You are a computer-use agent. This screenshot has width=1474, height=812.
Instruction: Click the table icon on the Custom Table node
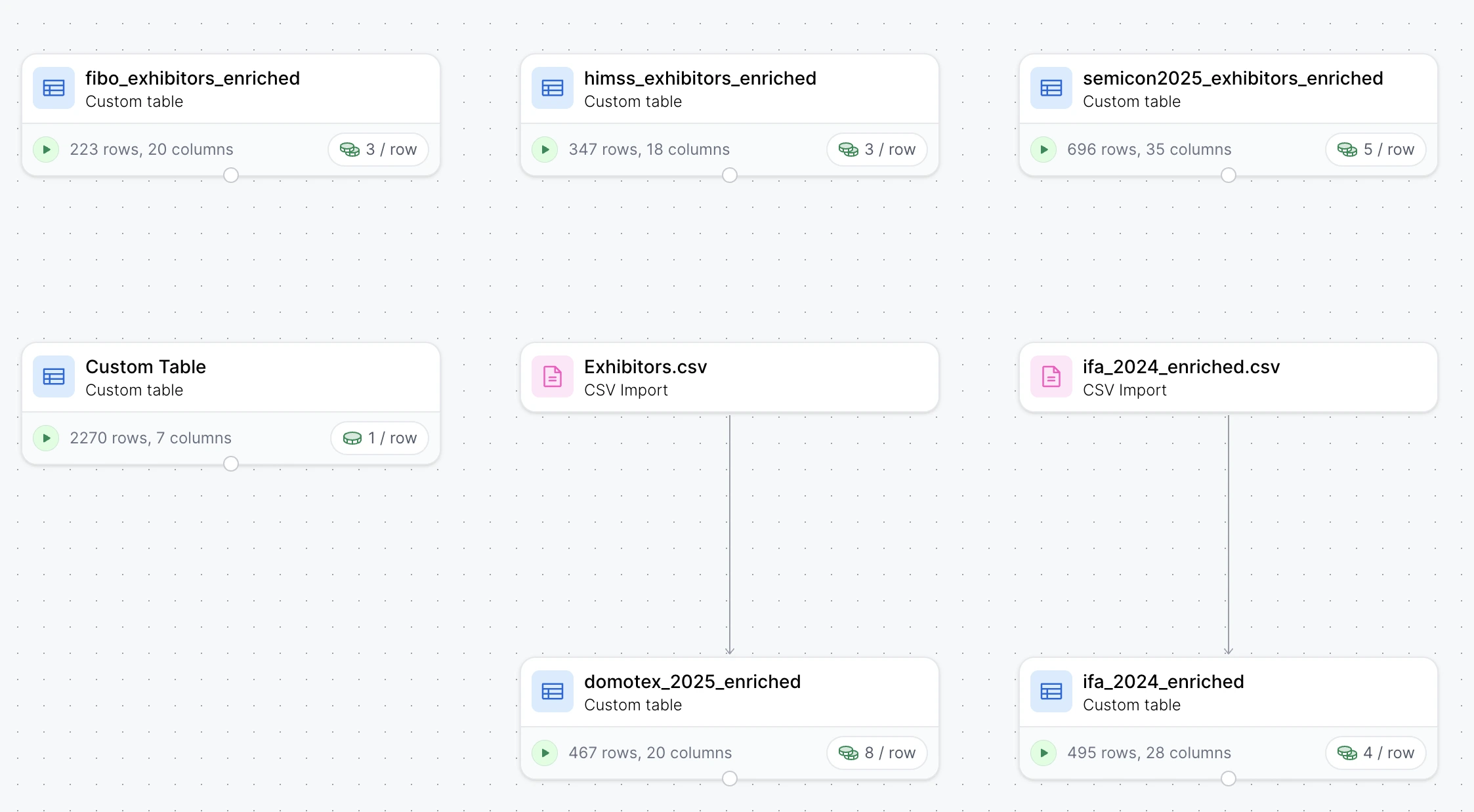point(53,376)
